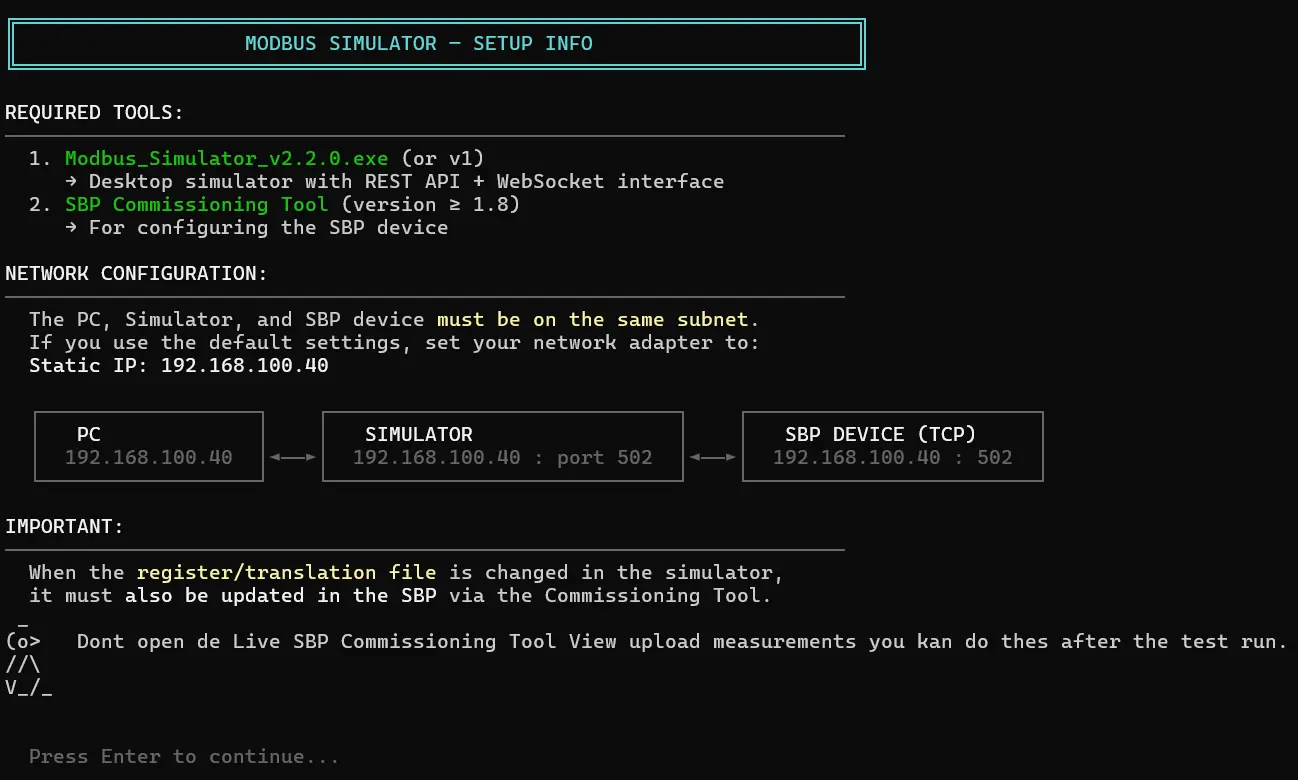This screenshot has width=1298, height=780.
Task: Click the "Press Enter to continue..." prompt
Action: click(184, 757)
